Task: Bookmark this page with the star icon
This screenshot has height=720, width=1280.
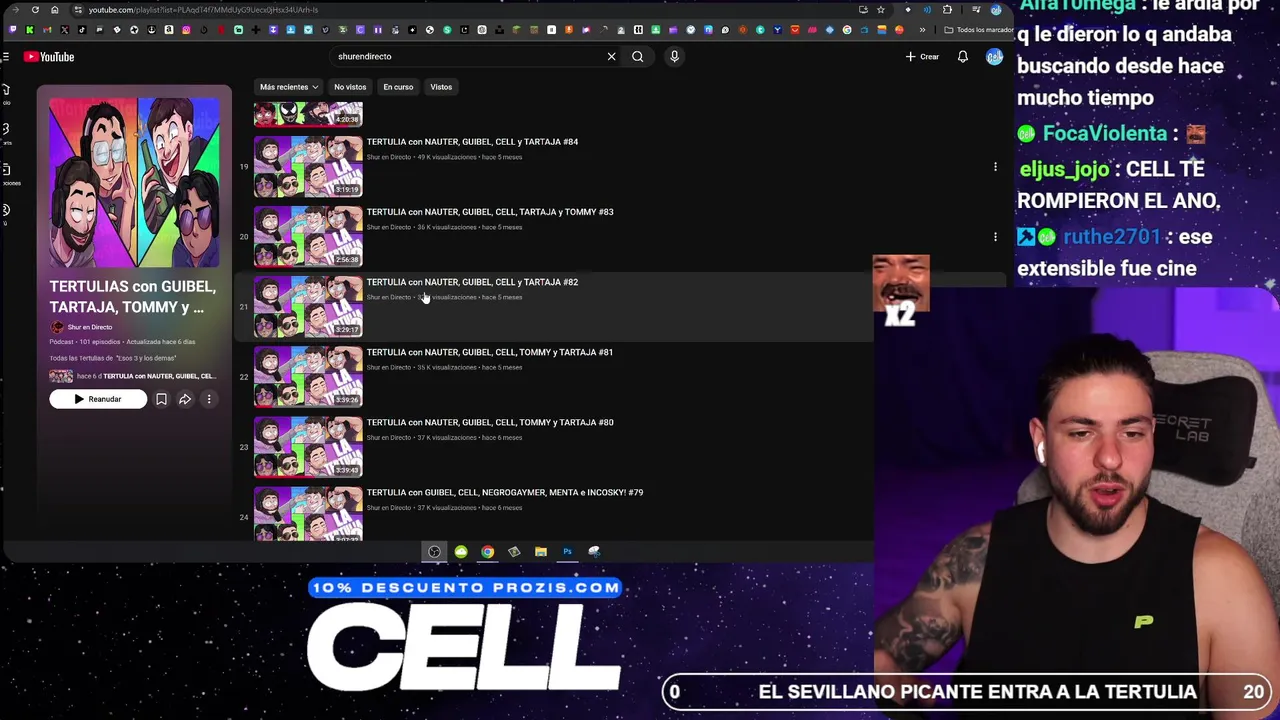Action: pyautogui.click(x=880, y=10)
